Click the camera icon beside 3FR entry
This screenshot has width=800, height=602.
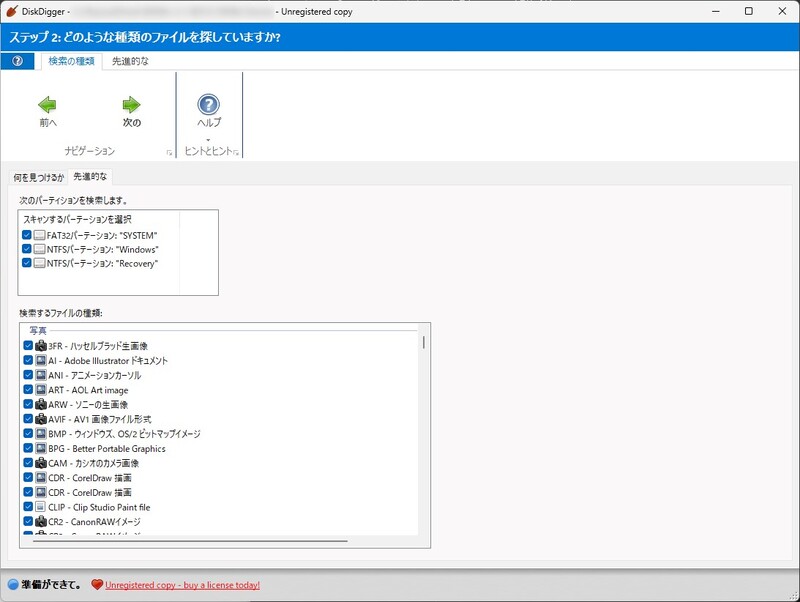[x=41, y=346]
